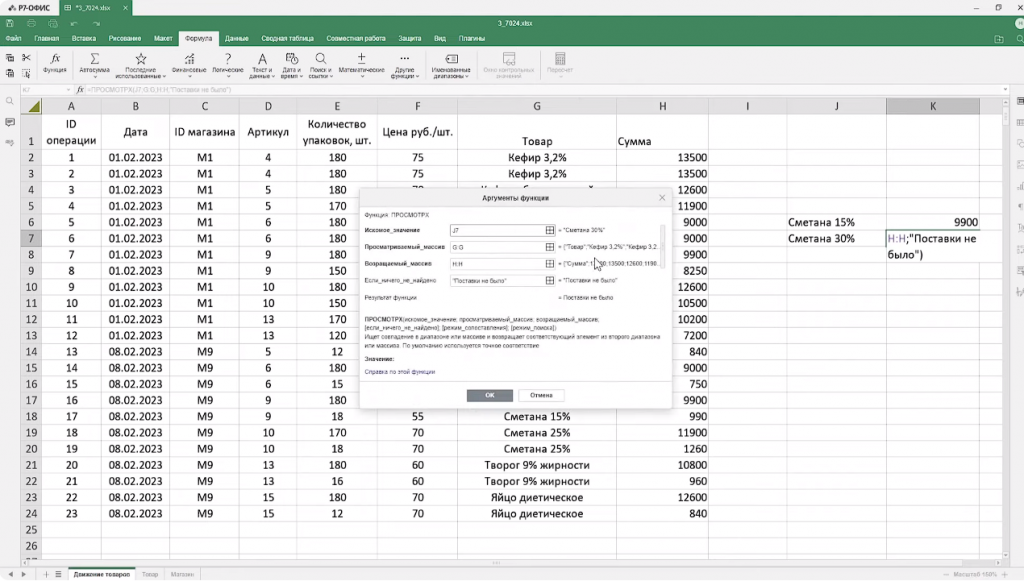Switch to the Рисование ribbon tab
1024x581 pixels.
(125, 39)
